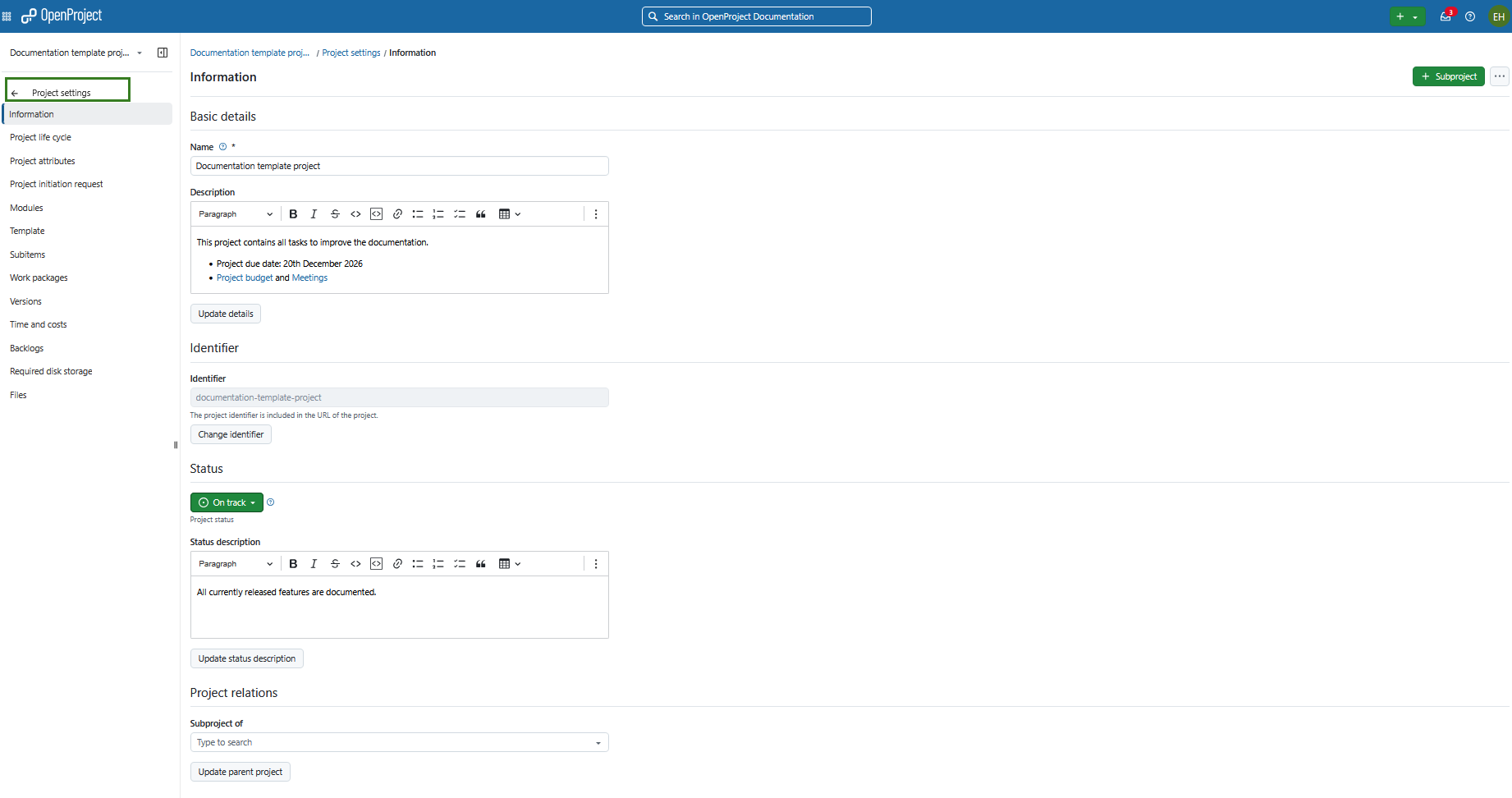Image resolution: width=1512 pixels, height=798 pixels.
Task: Toggle italic in the Description editor
Action: (x=314, y=214)
